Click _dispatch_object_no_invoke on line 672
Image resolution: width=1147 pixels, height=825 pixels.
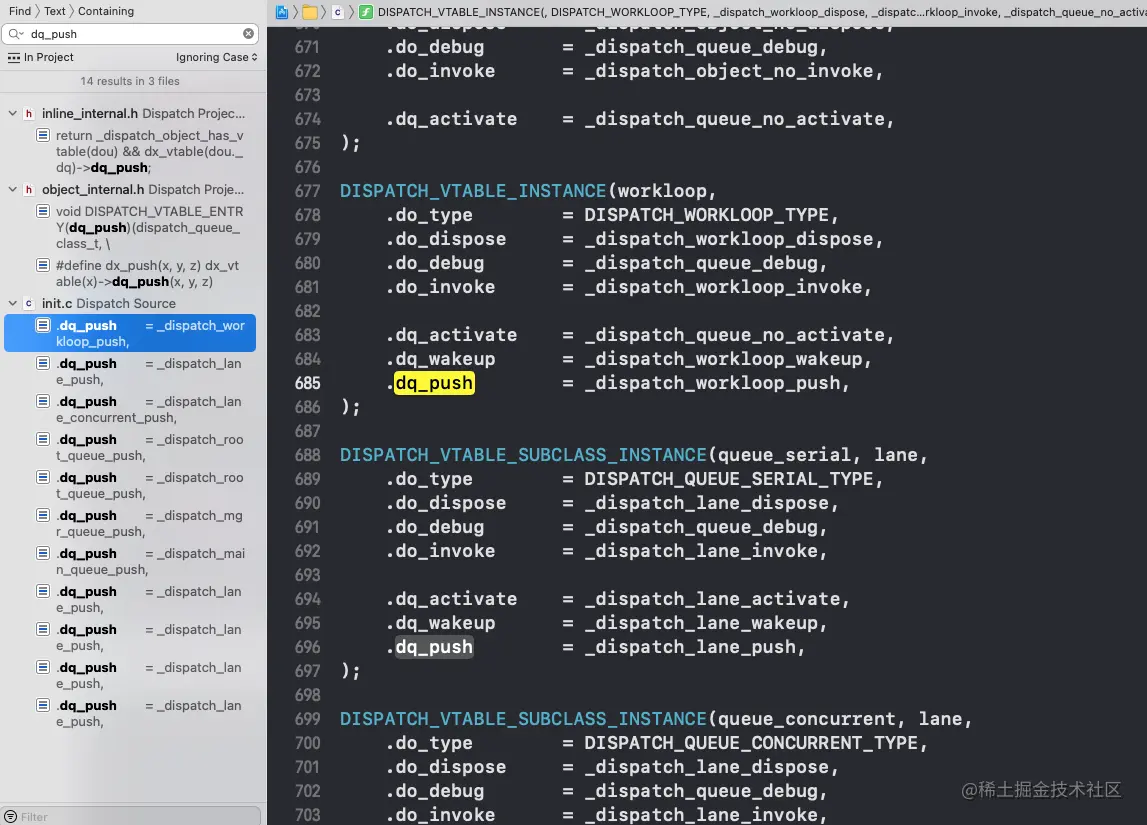click(729, 71)
